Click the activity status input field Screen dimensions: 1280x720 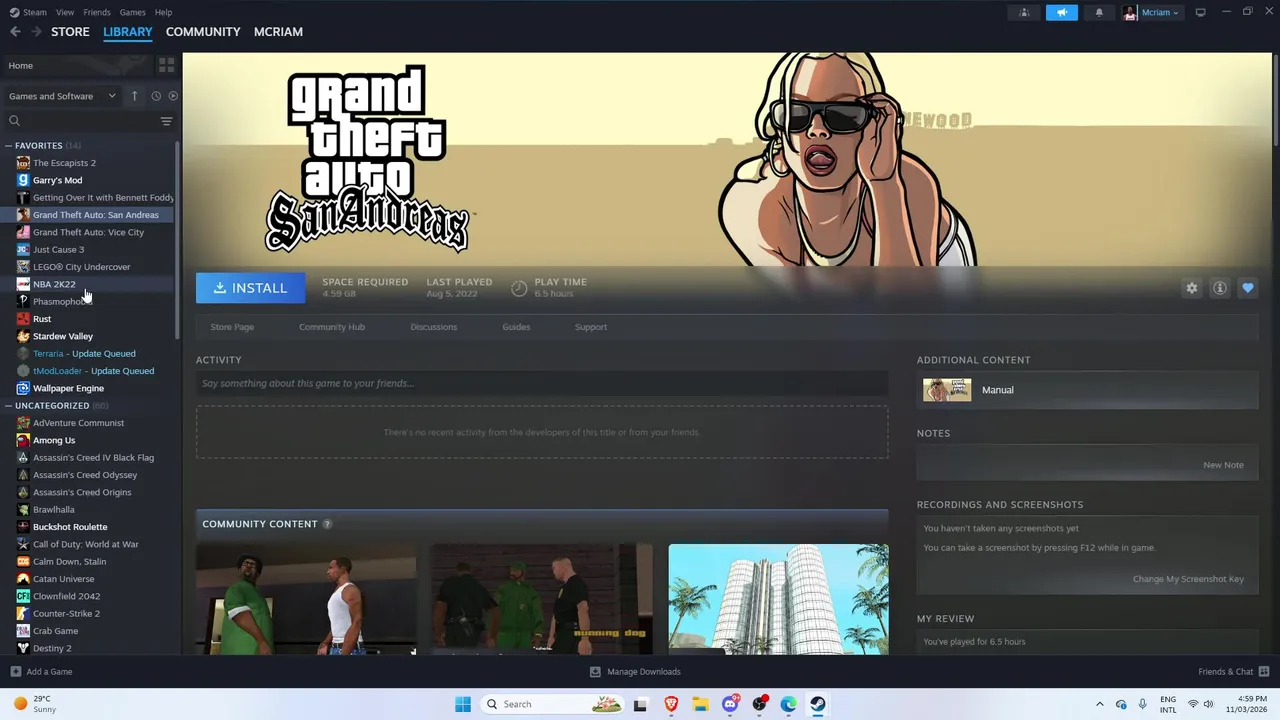pyautogui.click(x=542, y=383)
